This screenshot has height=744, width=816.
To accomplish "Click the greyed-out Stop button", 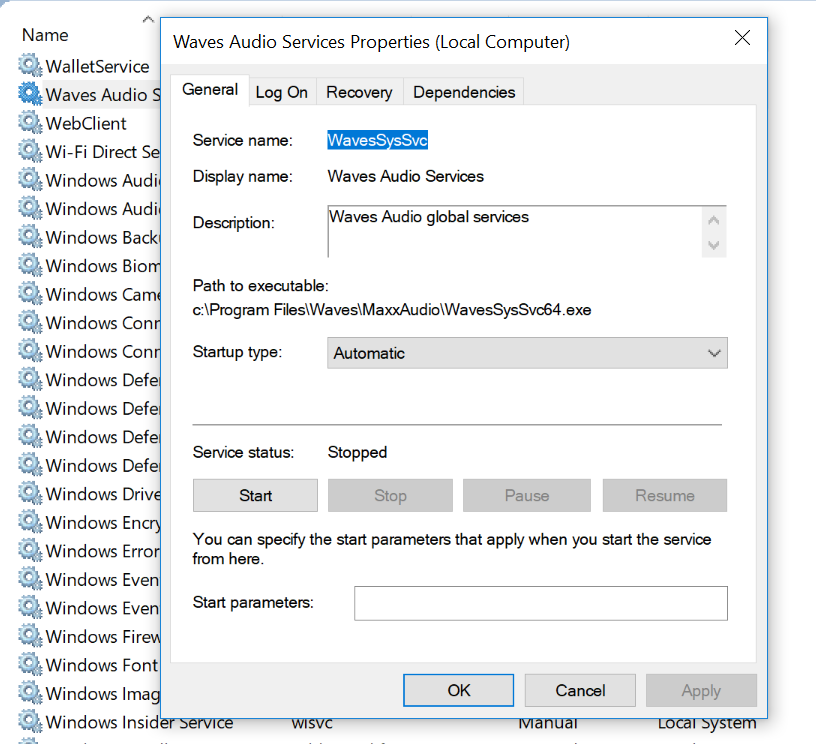I will (390, 495).
